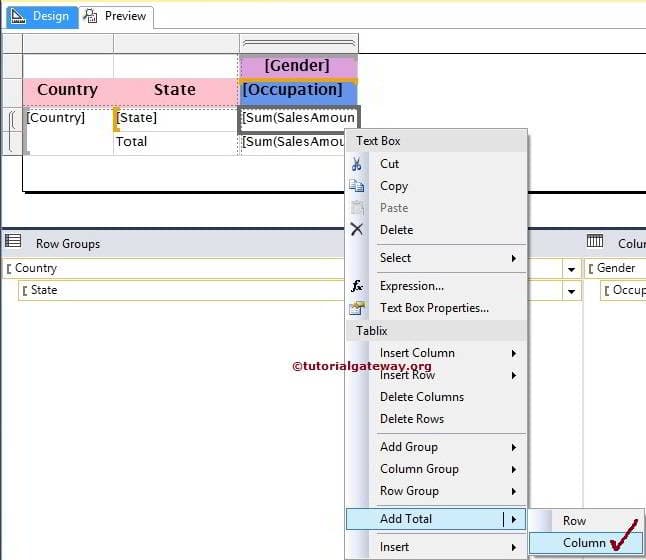Open the Country row group dropdown arrow
Screen dimensions: 646x560
571,269
